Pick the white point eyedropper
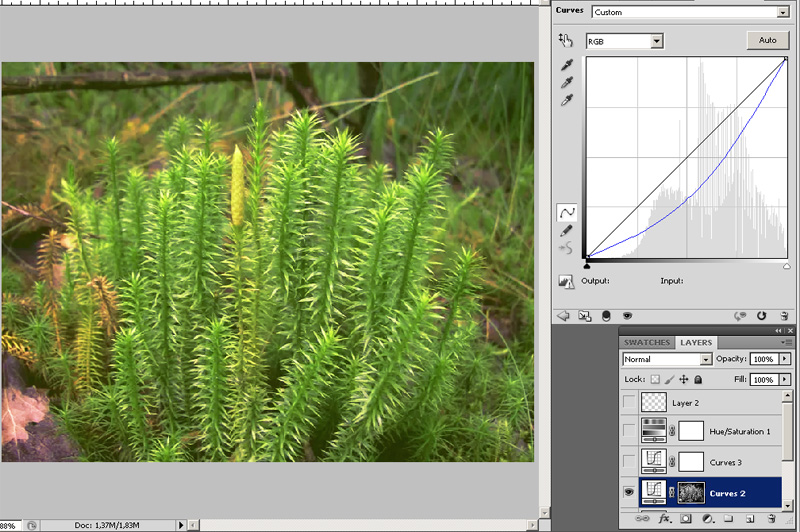Screen dimensions: 800x532 (567, 100)
